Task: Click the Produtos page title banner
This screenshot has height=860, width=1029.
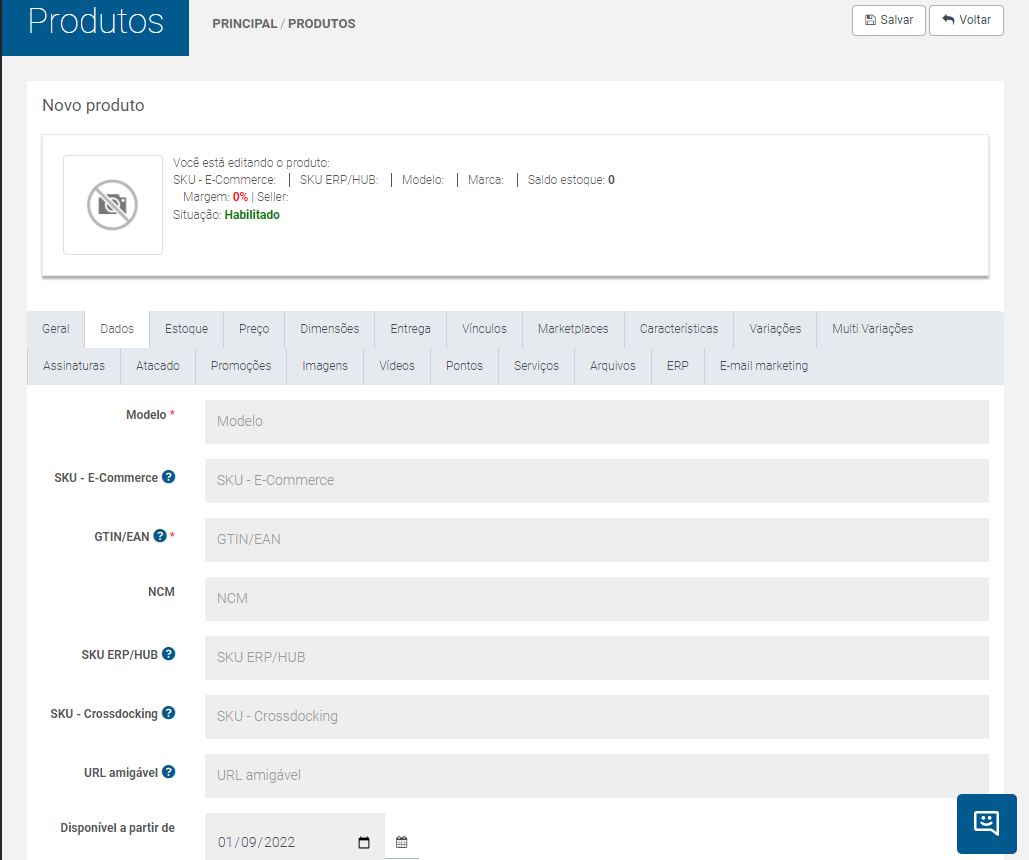Action: click(x=95, y=28)
